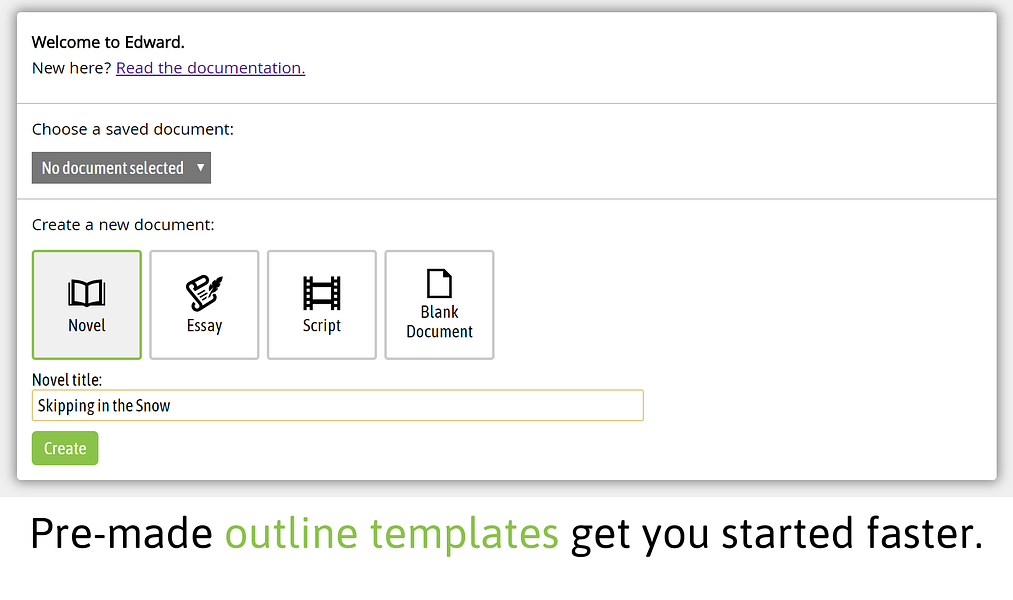Choose the film strip Script icon
This screenshot has height=600, width=1013.
coord(322,293)
